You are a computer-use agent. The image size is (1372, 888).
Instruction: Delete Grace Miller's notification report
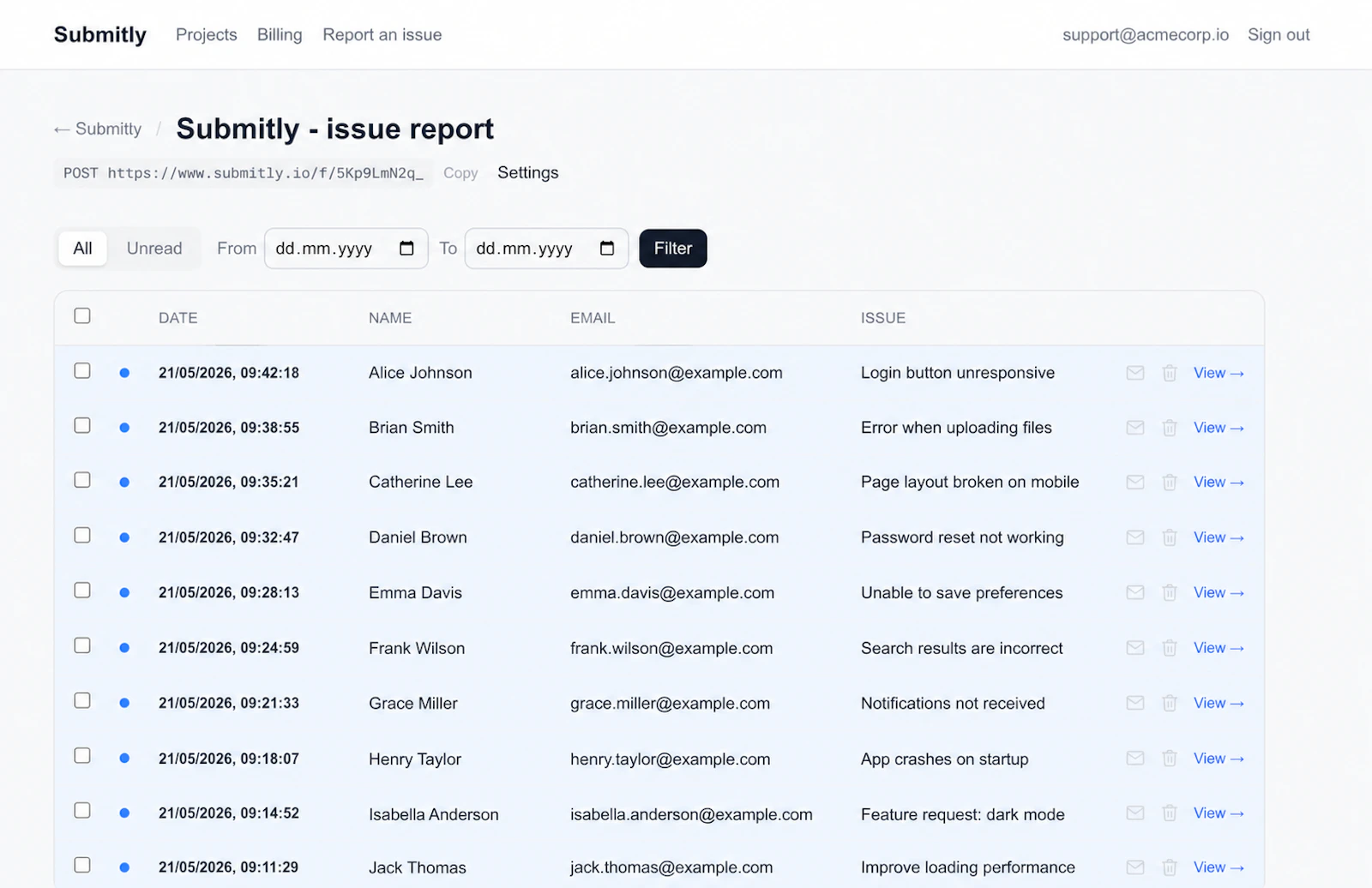1170,703
